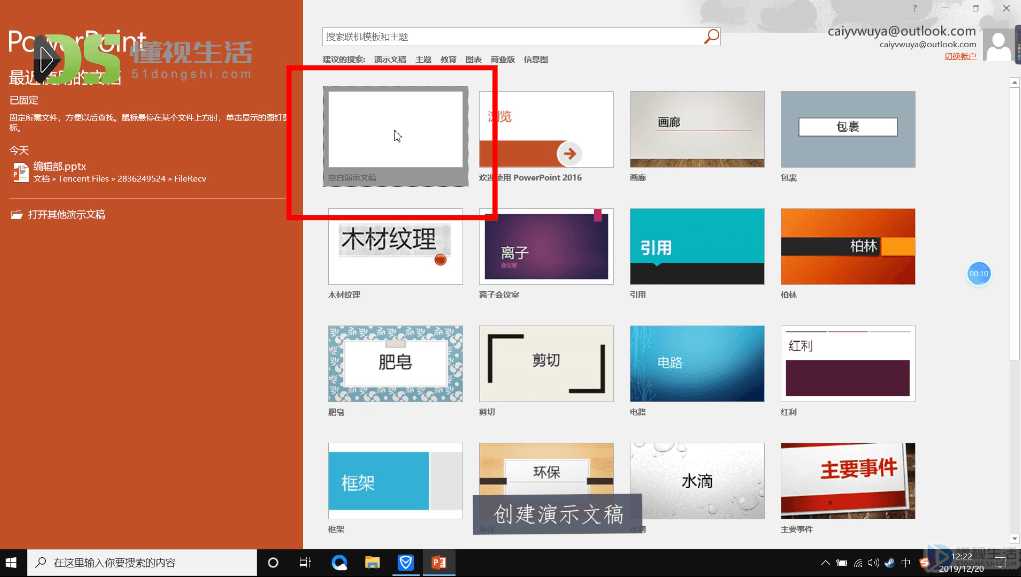Click the folder icon beside open other presentations
This screenshot has width=1021, height=577.
click(x=16, y=214)
